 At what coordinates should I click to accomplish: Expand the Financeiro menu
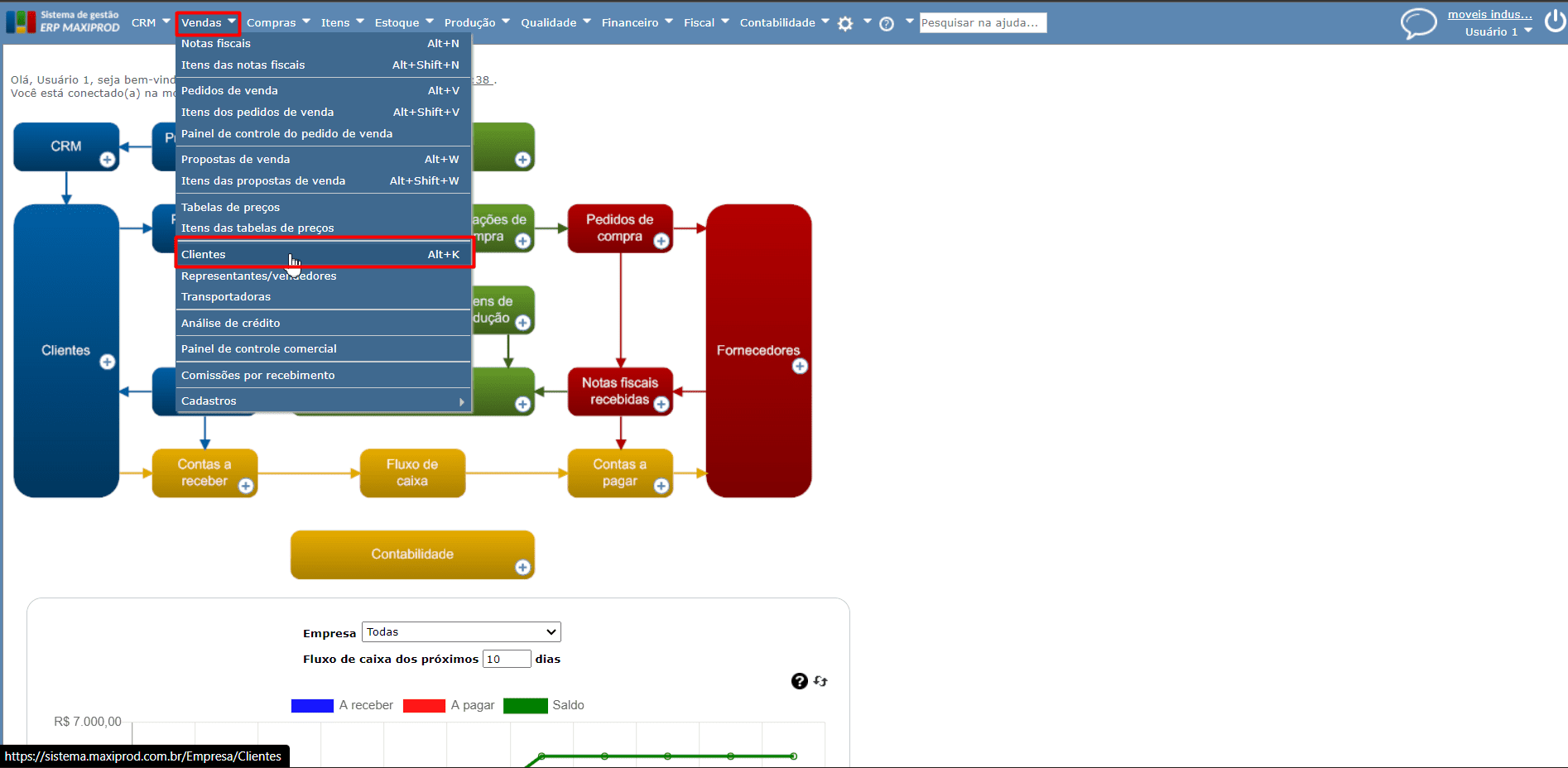pyautogui.click(x=637, y=22)
